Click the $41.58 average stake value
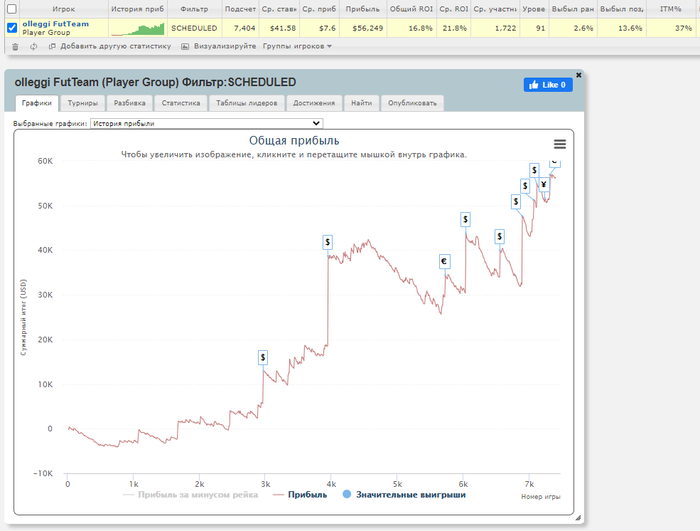 pos(283,28)
